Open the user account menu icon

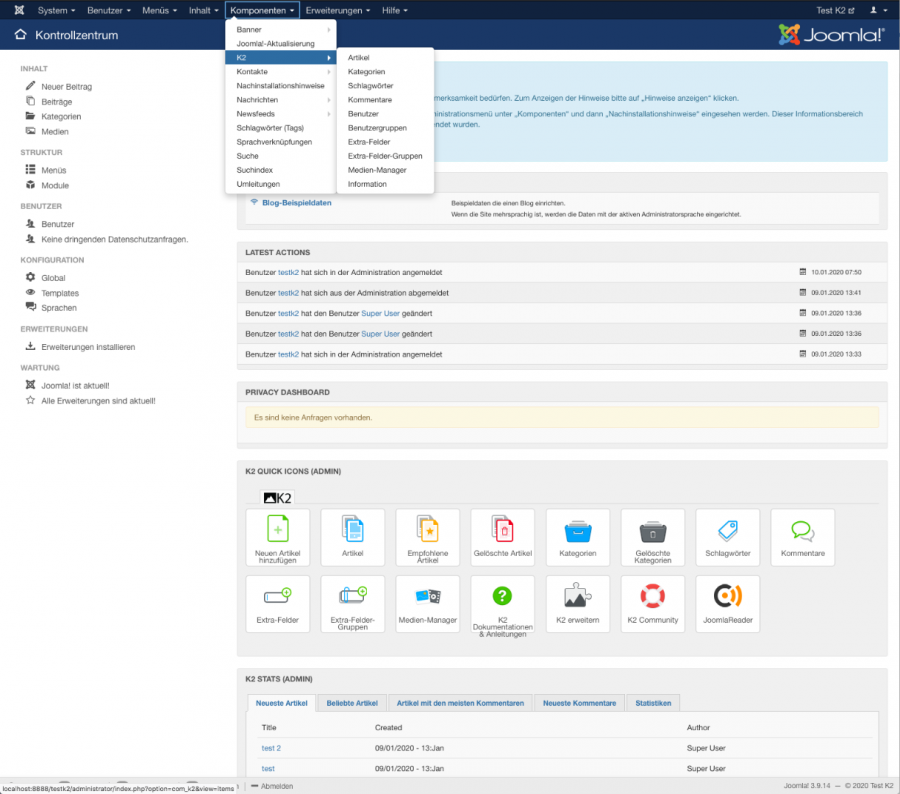[878, 10]
